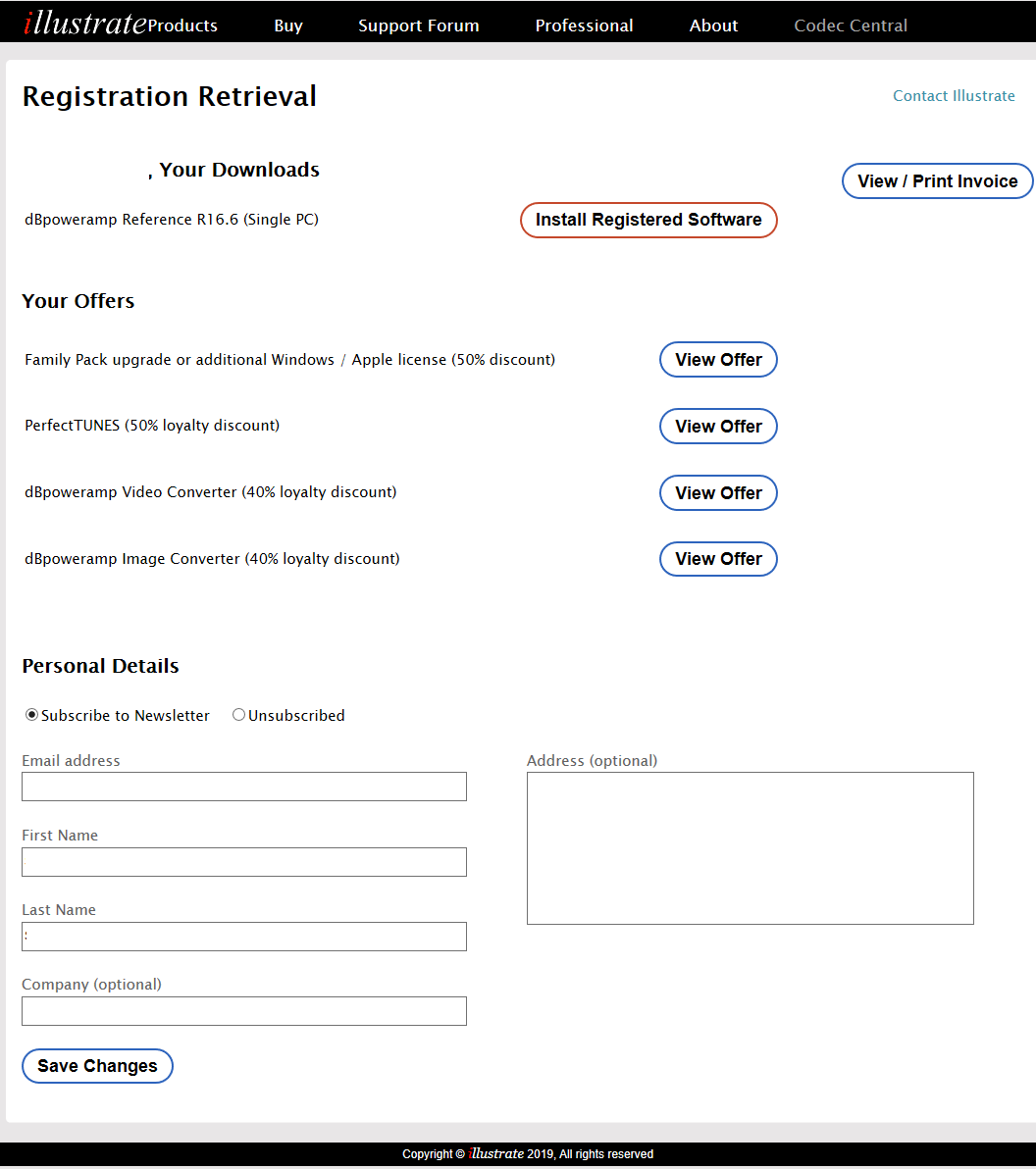Open the About menu item
Viewport: 1036px width, 1169px height.
pos(713,25)
